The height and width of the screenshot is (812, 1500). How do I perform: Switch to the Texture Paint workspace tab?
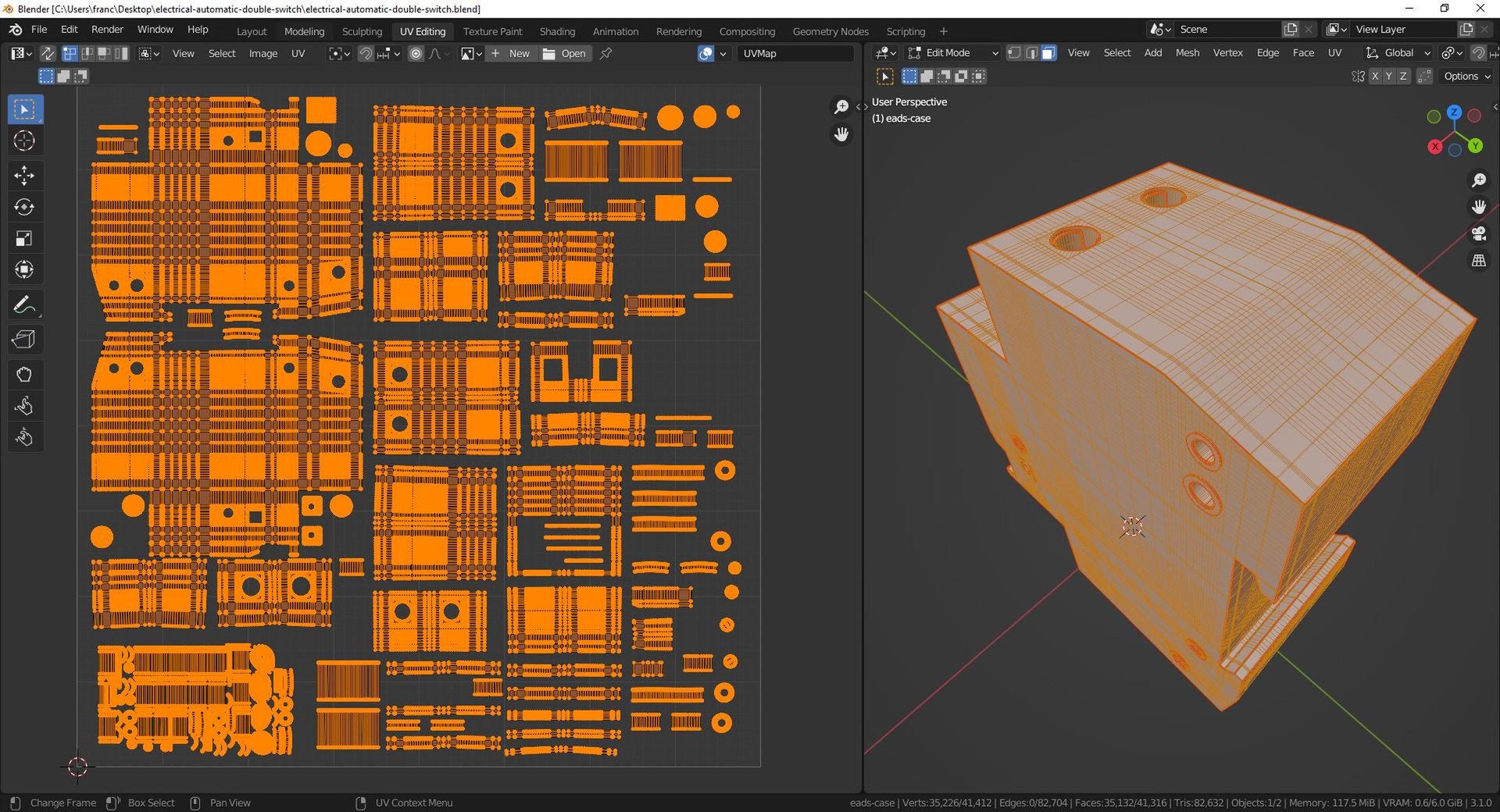coord(492,31)
